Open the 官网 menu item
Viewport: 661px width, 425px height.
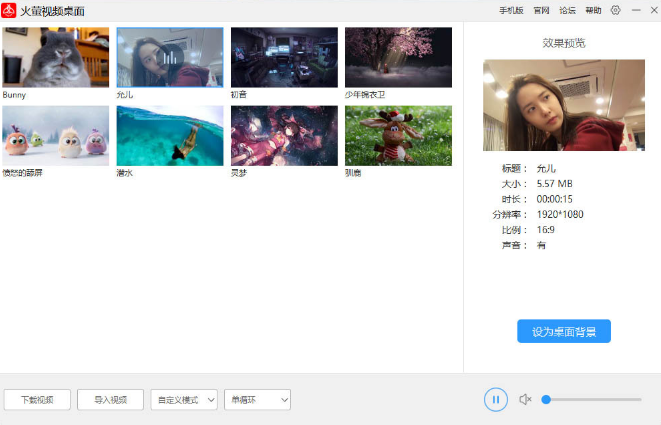[x=541, y=11]
